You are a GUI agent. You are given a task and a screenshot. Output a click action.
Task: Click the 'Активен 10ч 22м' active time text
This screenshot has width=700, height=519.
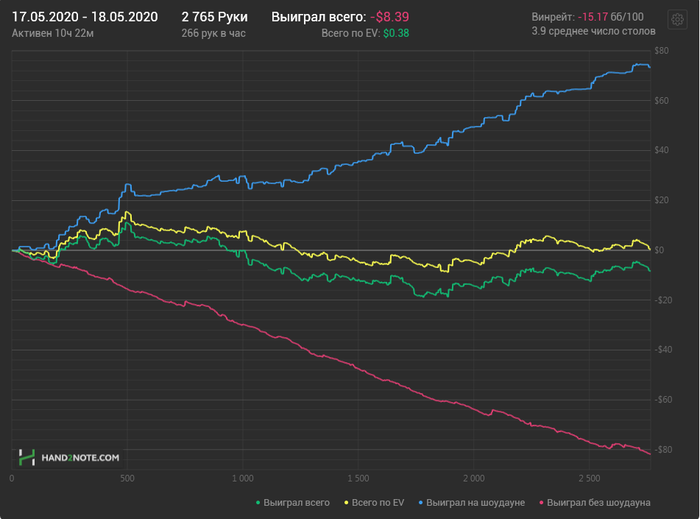53,33
